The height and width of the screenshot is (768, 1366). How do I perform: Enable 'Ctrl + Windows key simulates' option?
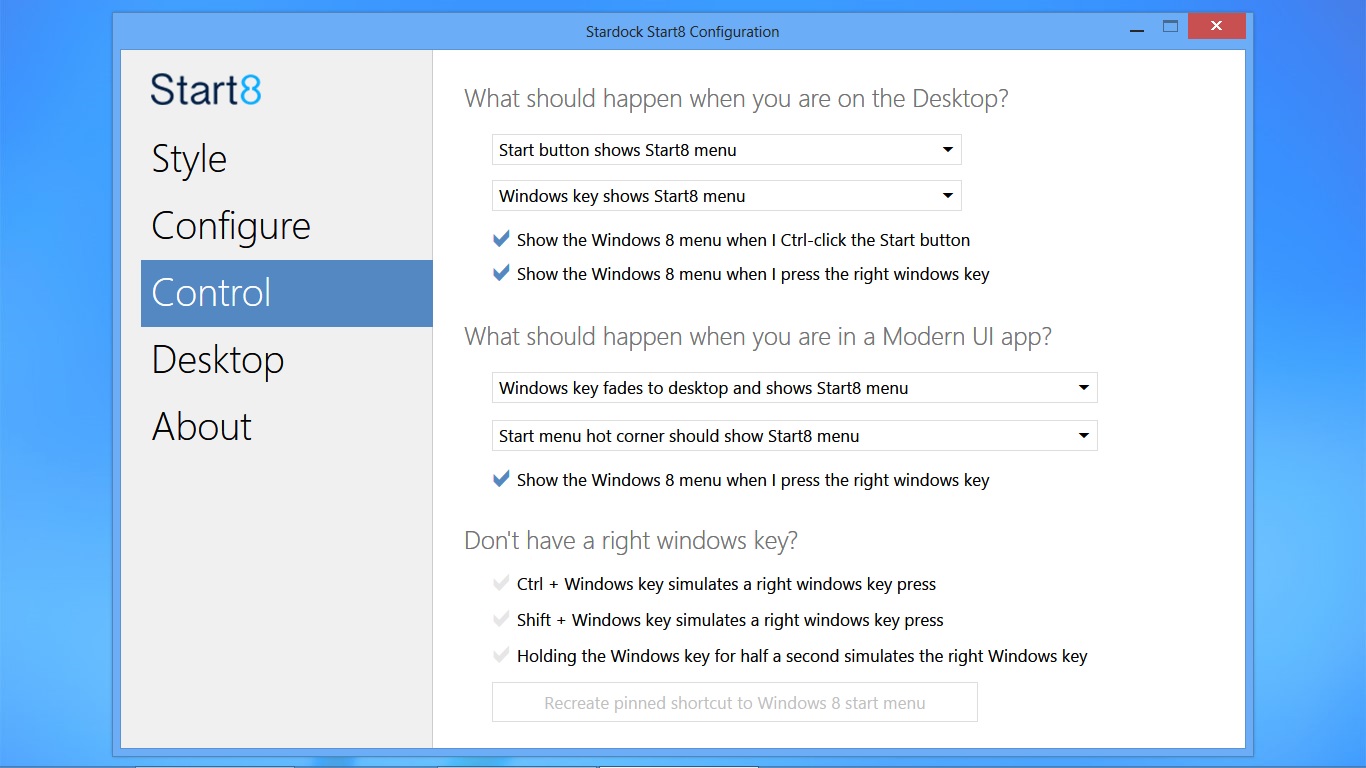(x=502, y=584)
